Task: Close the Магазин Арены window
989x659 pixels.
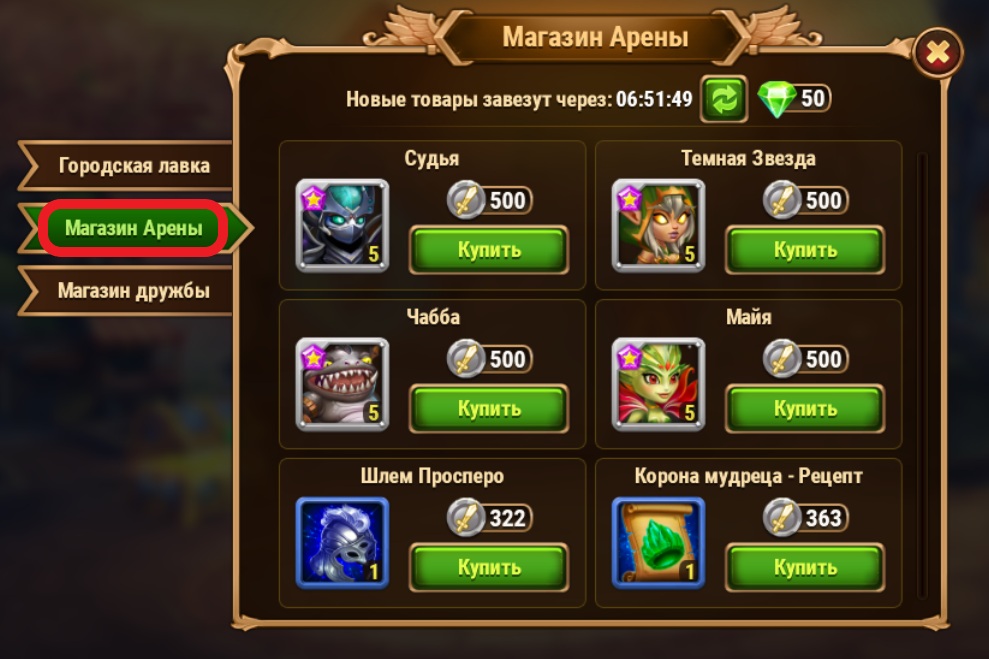Action: (x=937, y=53)
